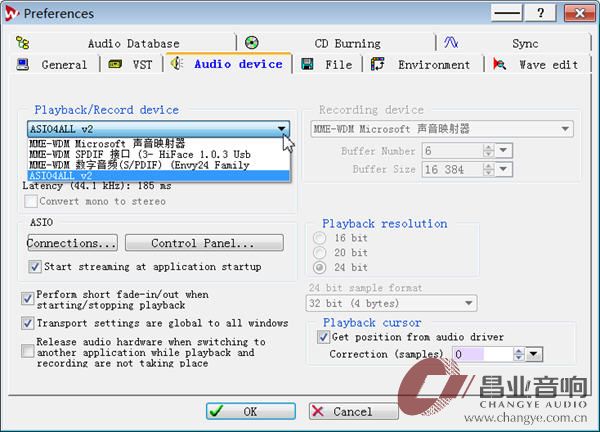Go to the Wave edit tab
The image size is (600, 432).
point(537,64)
